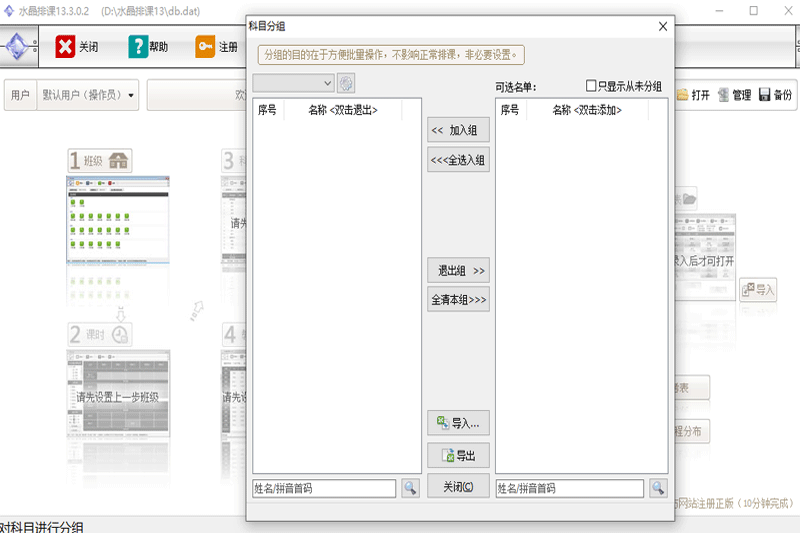Expand the group selection combo box
Image resolution: width=800 pixels, height=533 pixels.
(x=293, y=83)
